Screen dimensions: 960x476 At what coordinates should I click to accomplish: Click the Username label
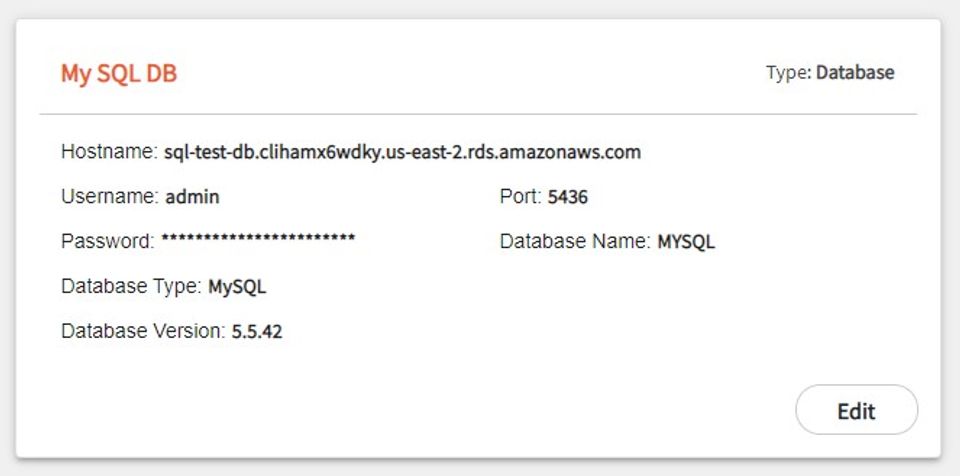coord(110,197)
